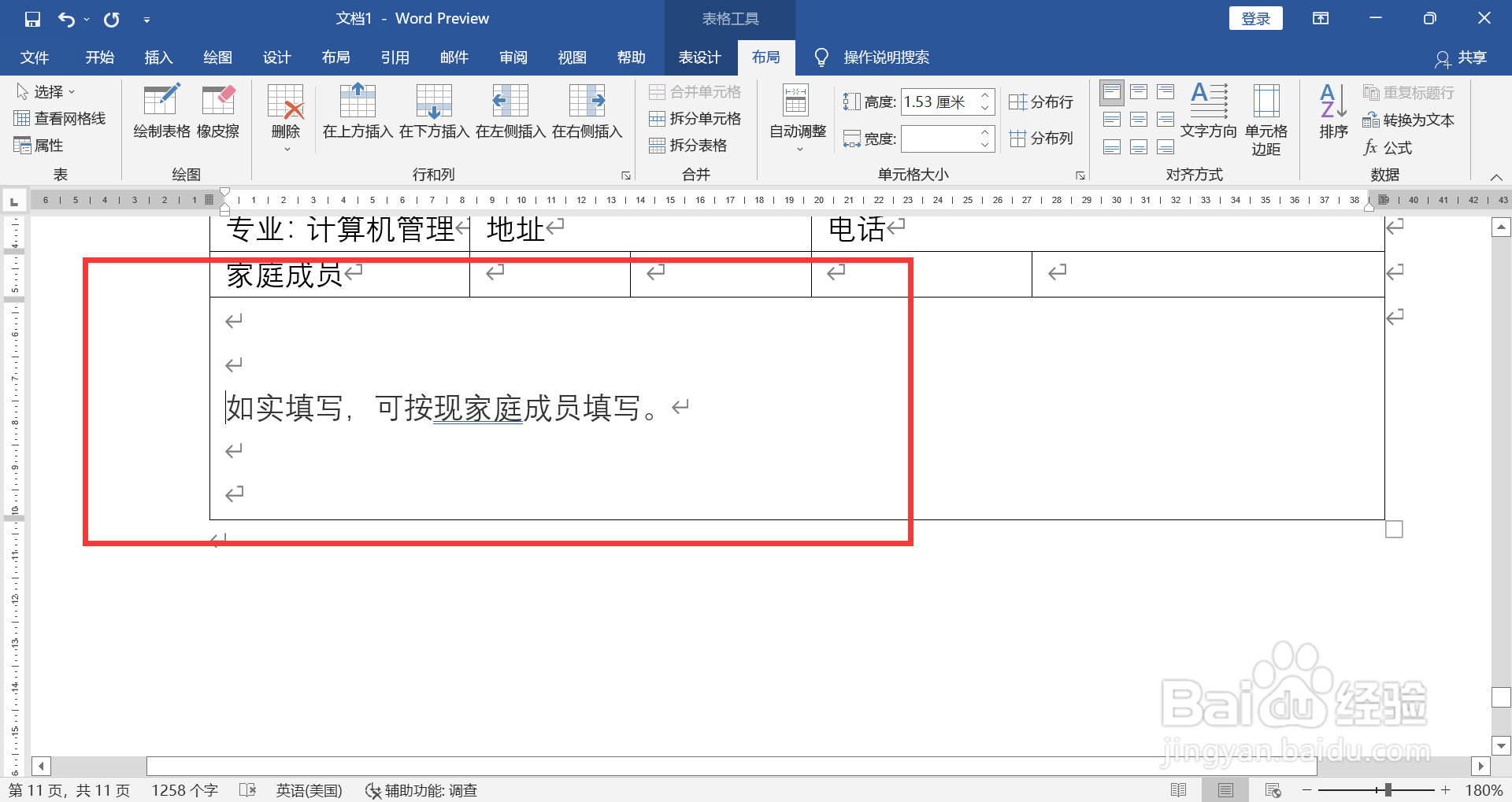Toggle 查看网格线 gridlines visibility
Screen dimensions: 1512x802
click(x=61, y=118)
